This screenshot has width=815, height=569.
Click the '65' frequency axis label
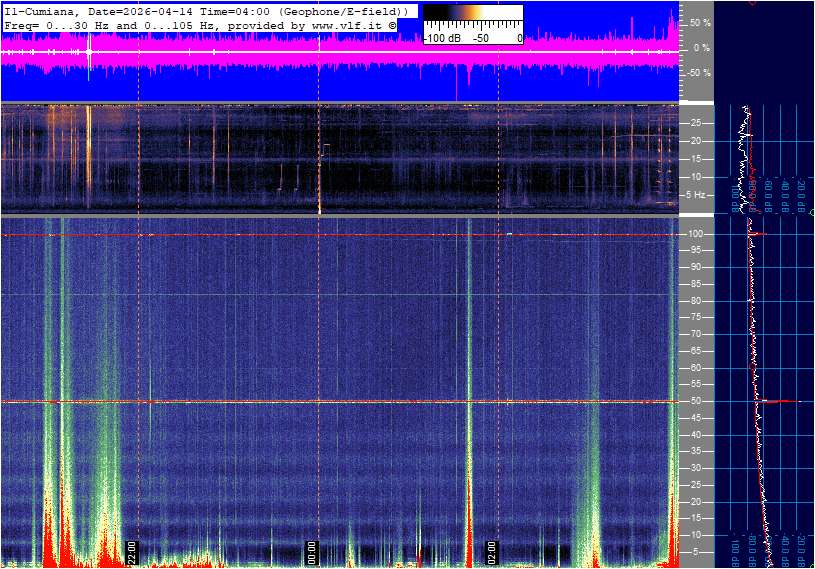point(696,351)
